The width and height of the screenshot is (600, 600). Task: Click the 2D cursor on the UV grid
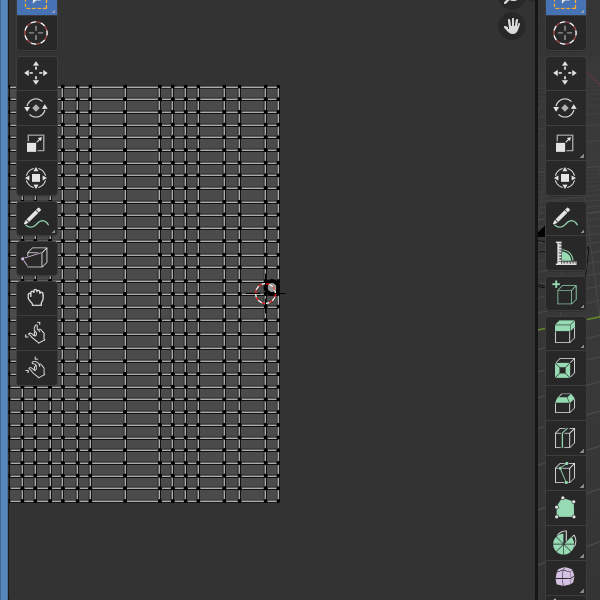[x=266, y=292]
